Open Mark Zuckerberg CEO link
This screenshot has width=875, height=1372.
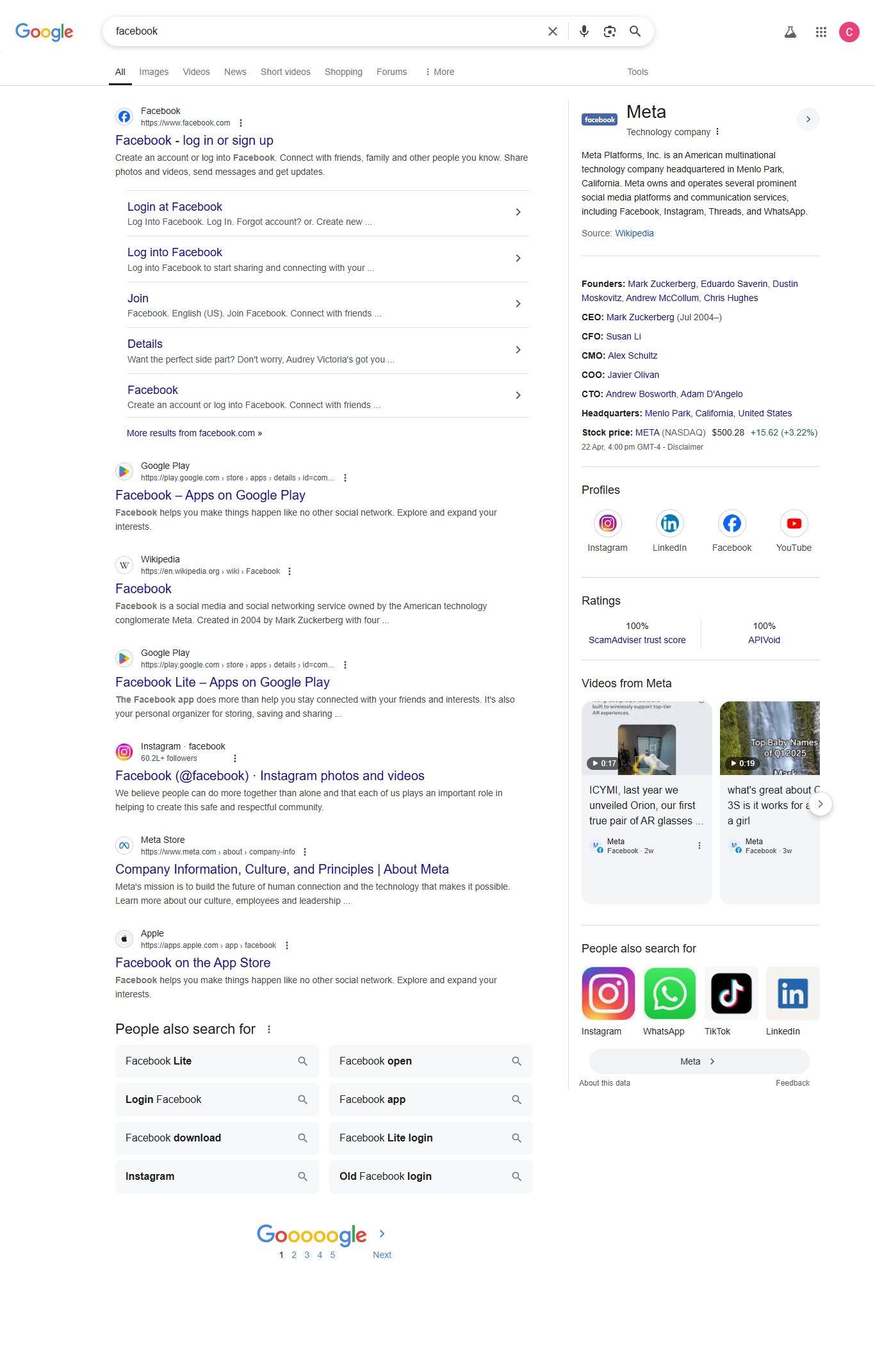[640, 317]
